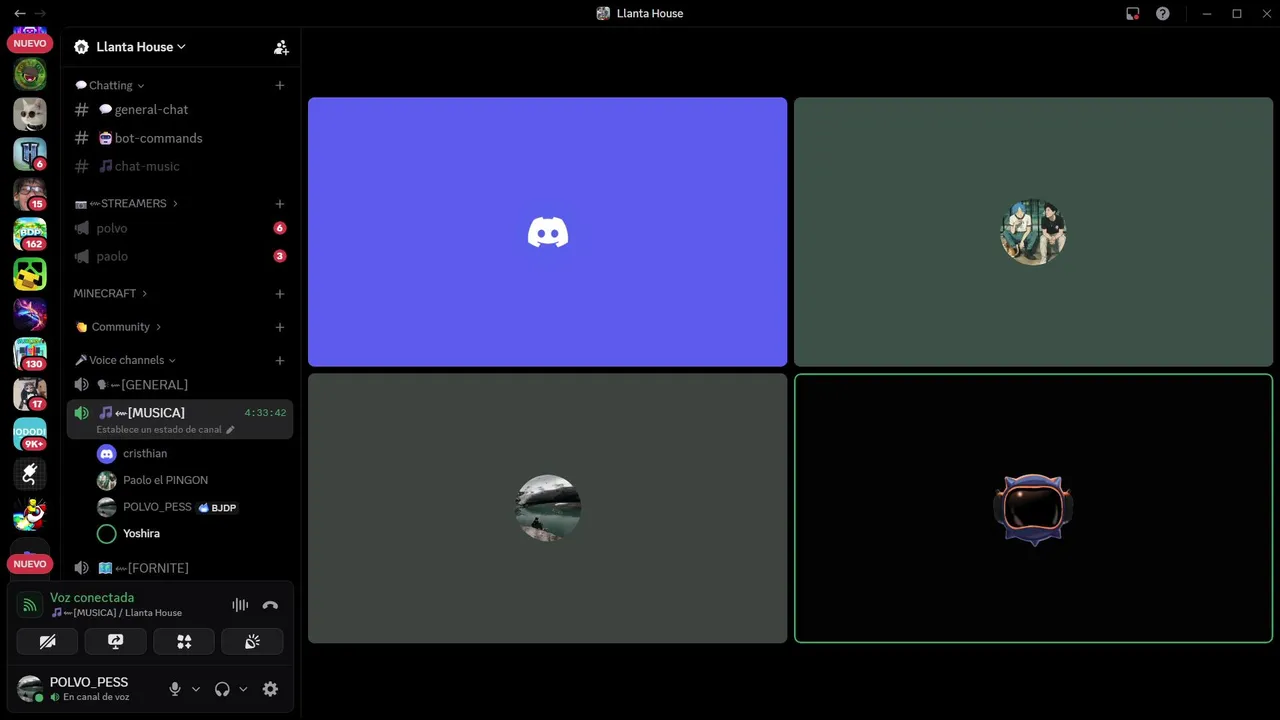Disconnect from voice with hang-up icon
This screenshot has width=1280, height=720.
tap(270, 605)
